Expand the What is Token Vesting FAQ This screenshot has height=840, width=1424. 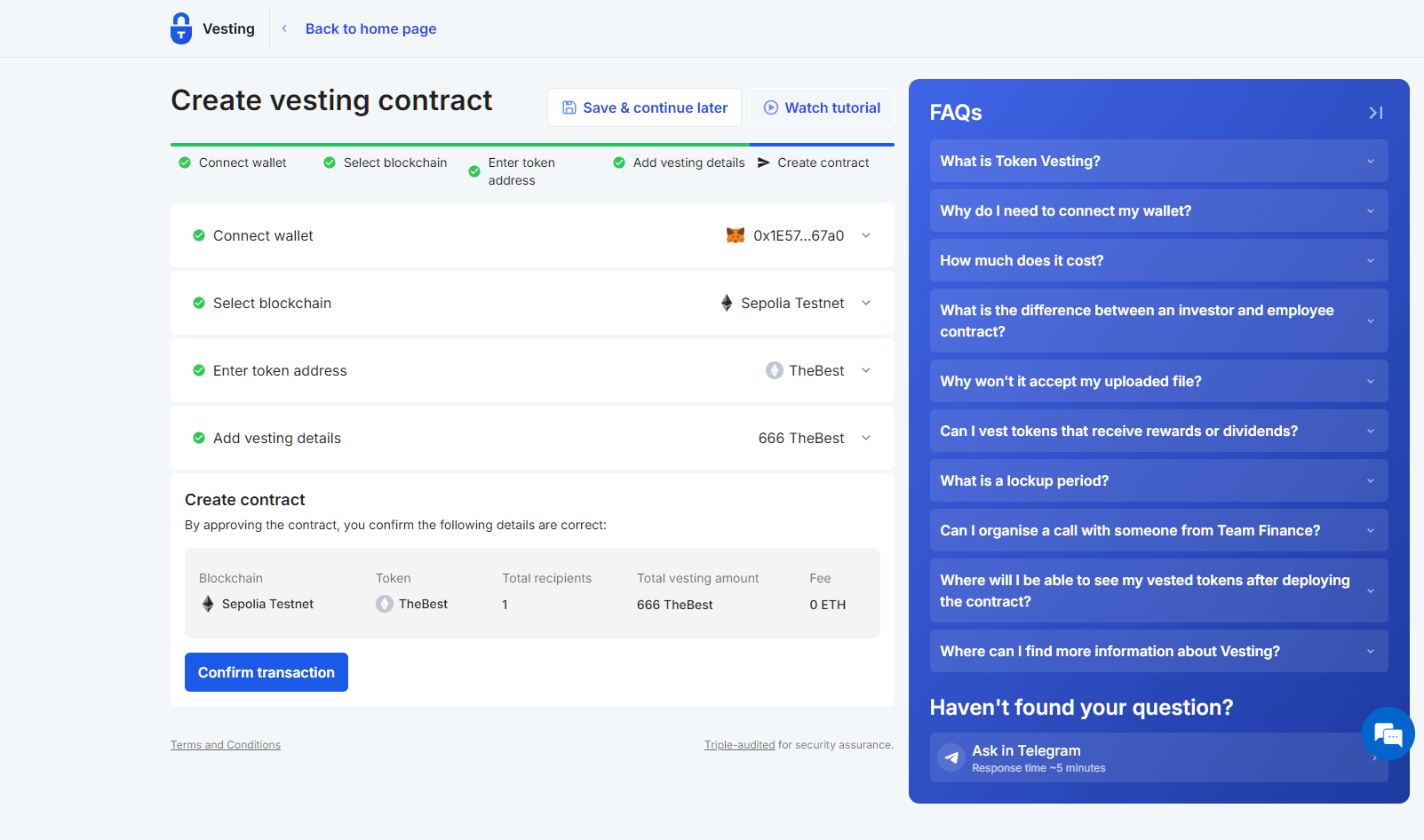[x=1157, y=161]
